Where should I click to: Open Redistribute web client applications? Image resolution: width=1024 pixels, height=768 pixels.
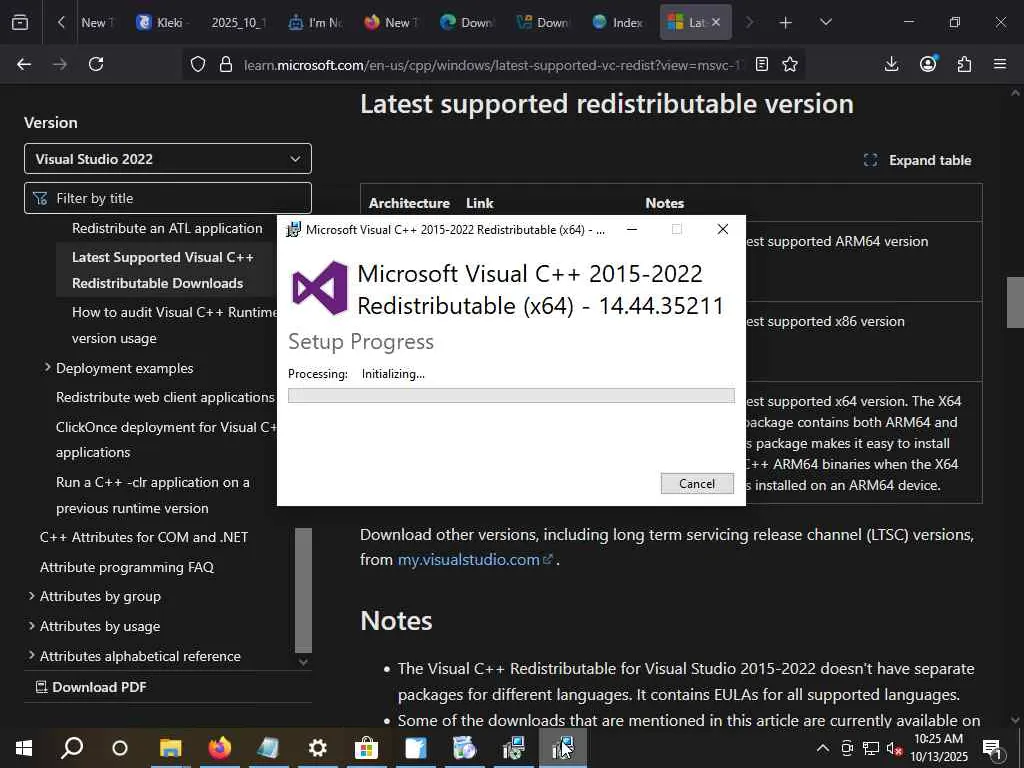[165, 397]
